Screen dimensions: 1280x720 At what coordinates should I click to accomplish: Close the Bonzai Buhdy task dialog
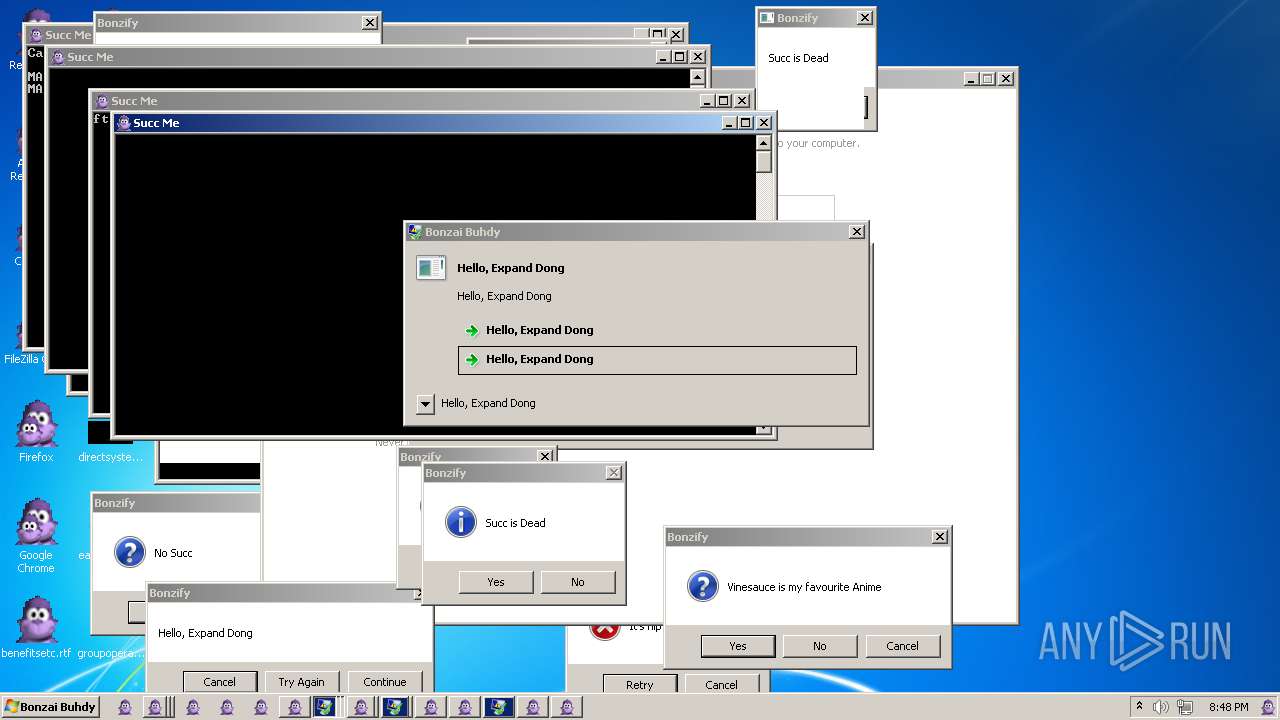click(x=857, y=232)
